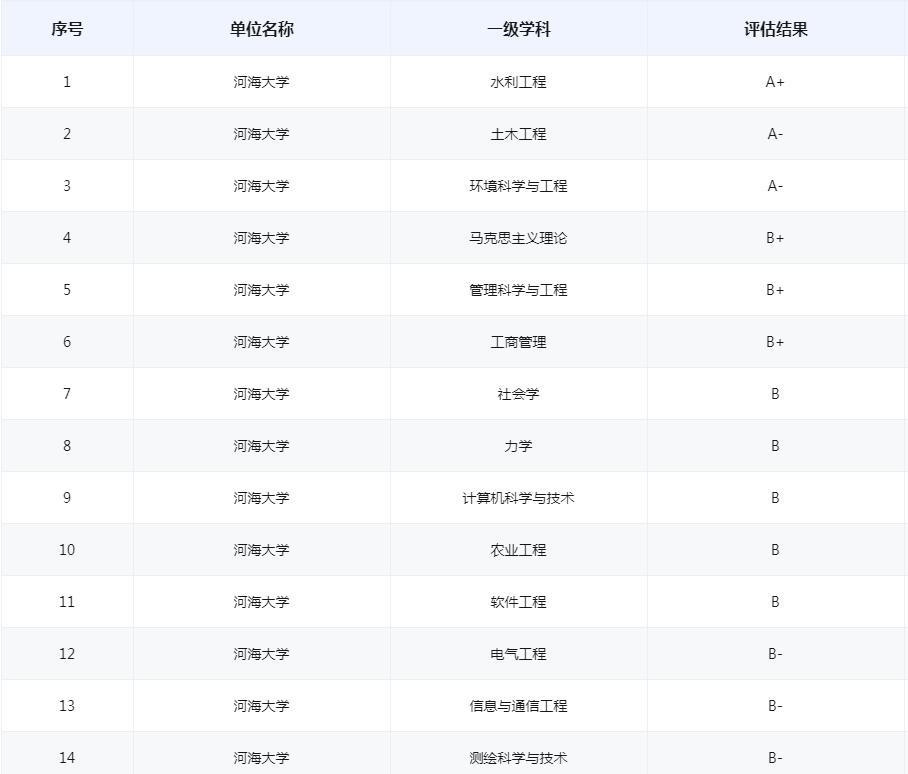908x774 pixels.
Task: Select the 信息与通信工程 cell
Action: pyautogui.click(x=518, y=706)
